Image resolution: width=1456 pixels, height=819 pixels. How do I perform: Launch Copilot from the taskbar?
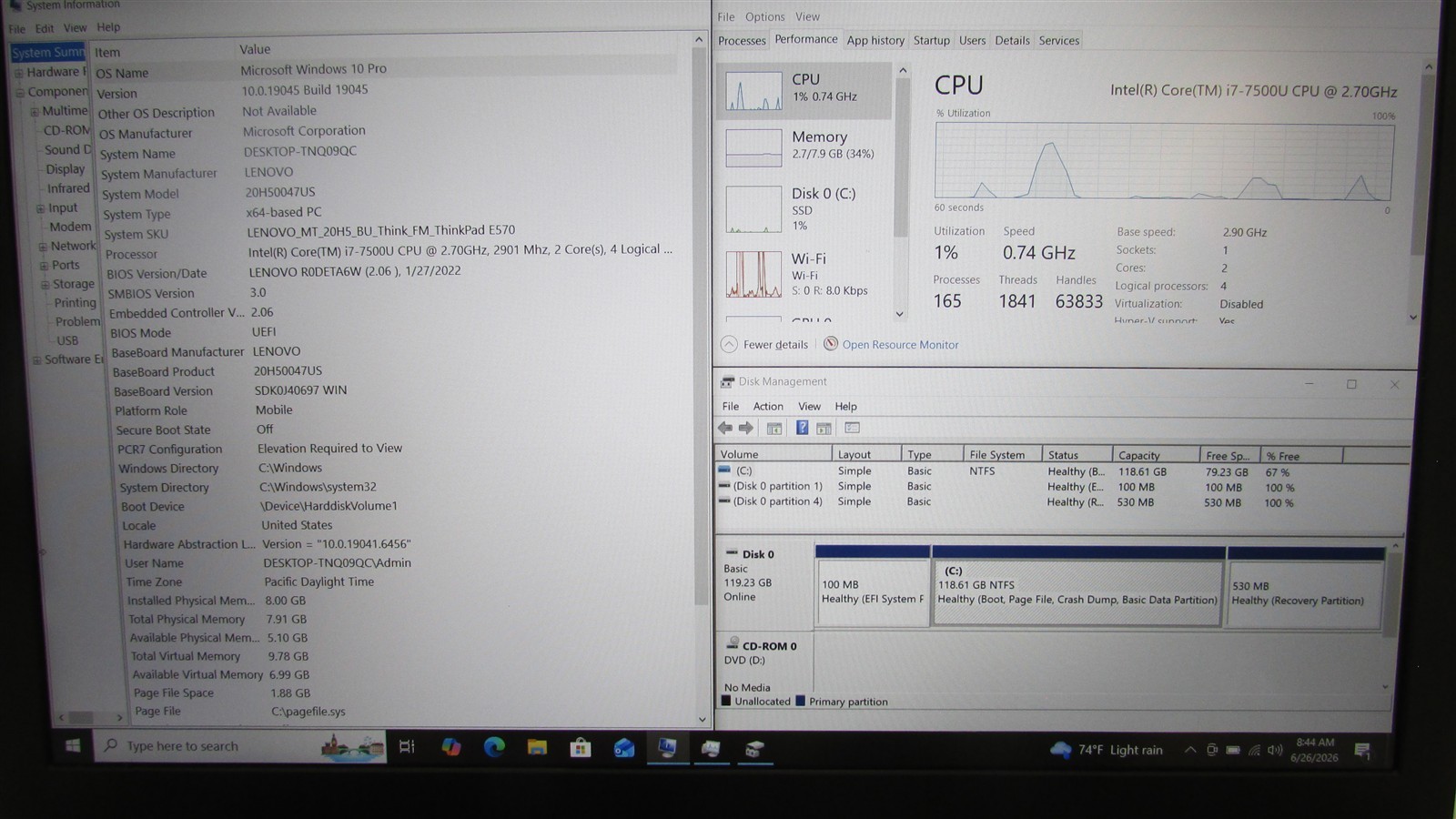click(x=450, y=747)
